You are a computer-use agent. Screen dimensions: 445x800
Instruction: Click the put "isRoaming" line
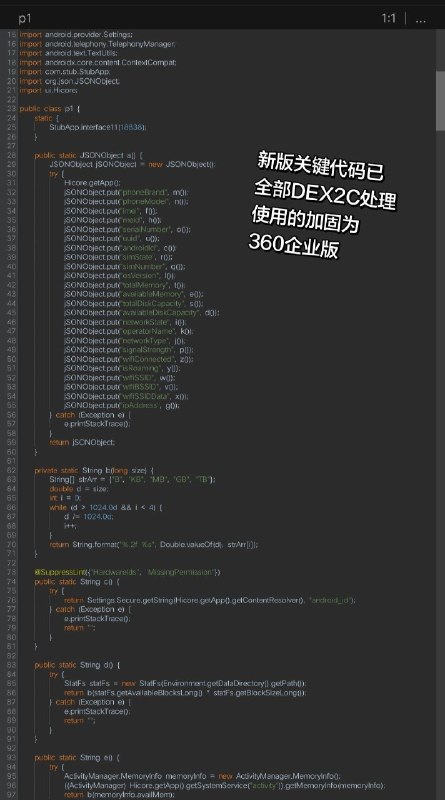pyautogui.click(x=122, y=368)
